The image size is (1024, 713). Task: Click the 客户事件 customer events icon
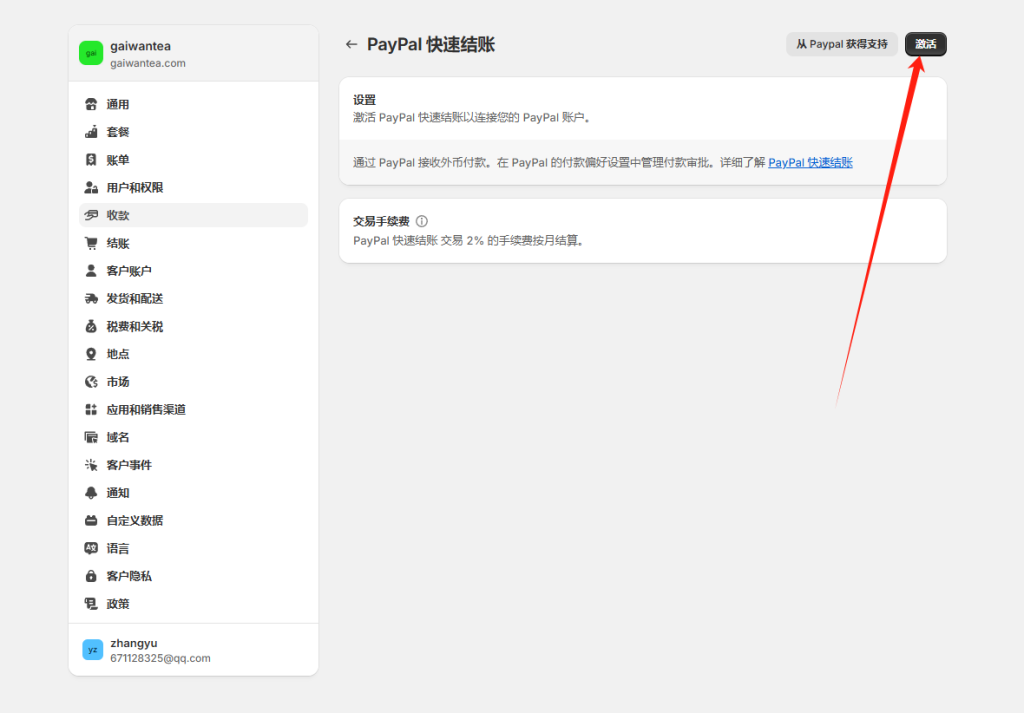coord(90,464)
